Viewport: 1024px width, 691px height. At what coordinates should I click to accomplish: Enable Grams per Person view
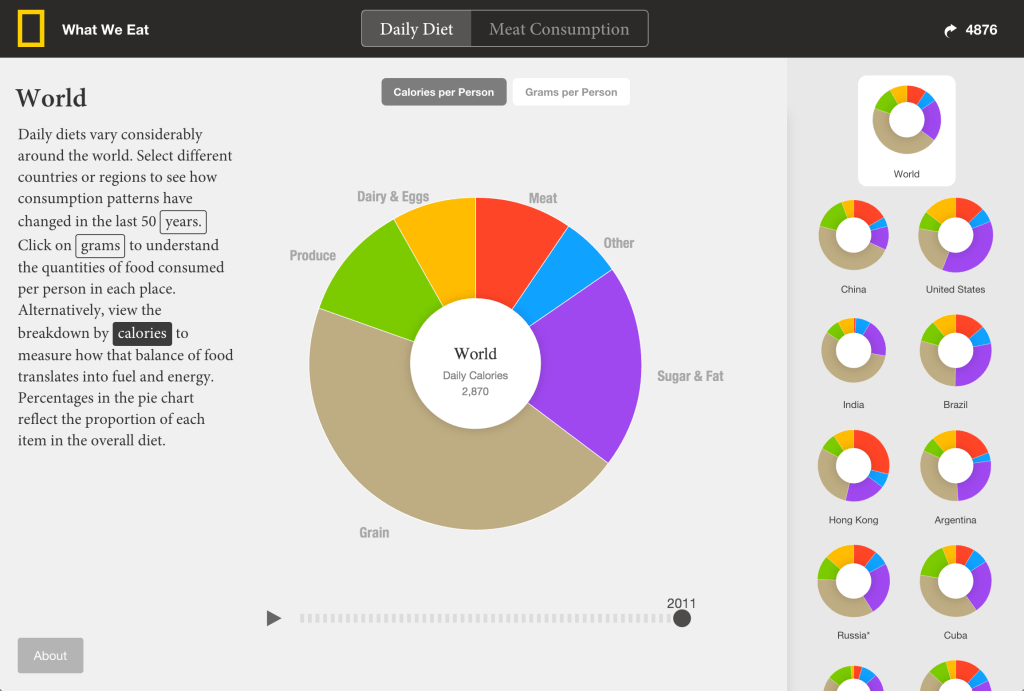tap(571, 91)
